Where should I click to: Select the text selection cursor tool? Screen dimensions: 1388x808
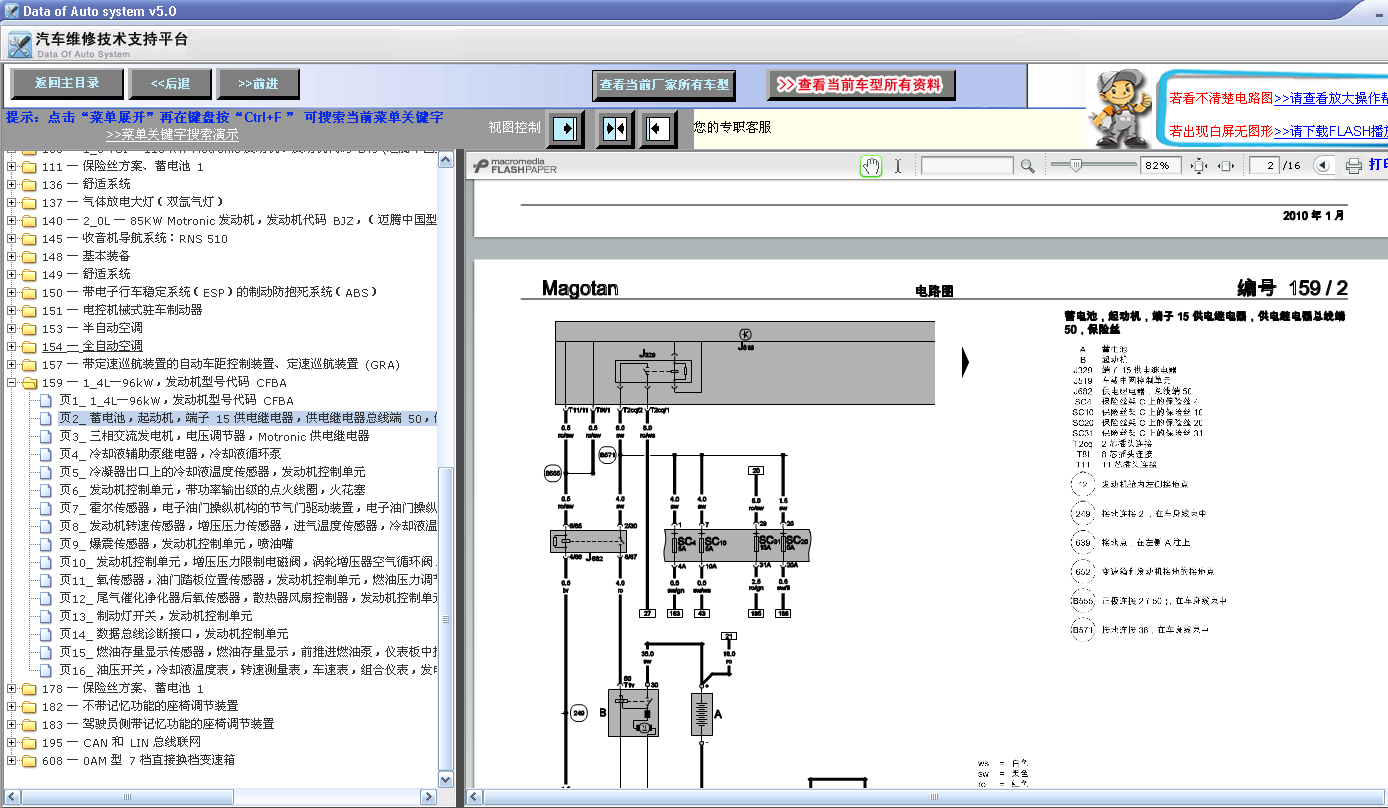[898, 166]
